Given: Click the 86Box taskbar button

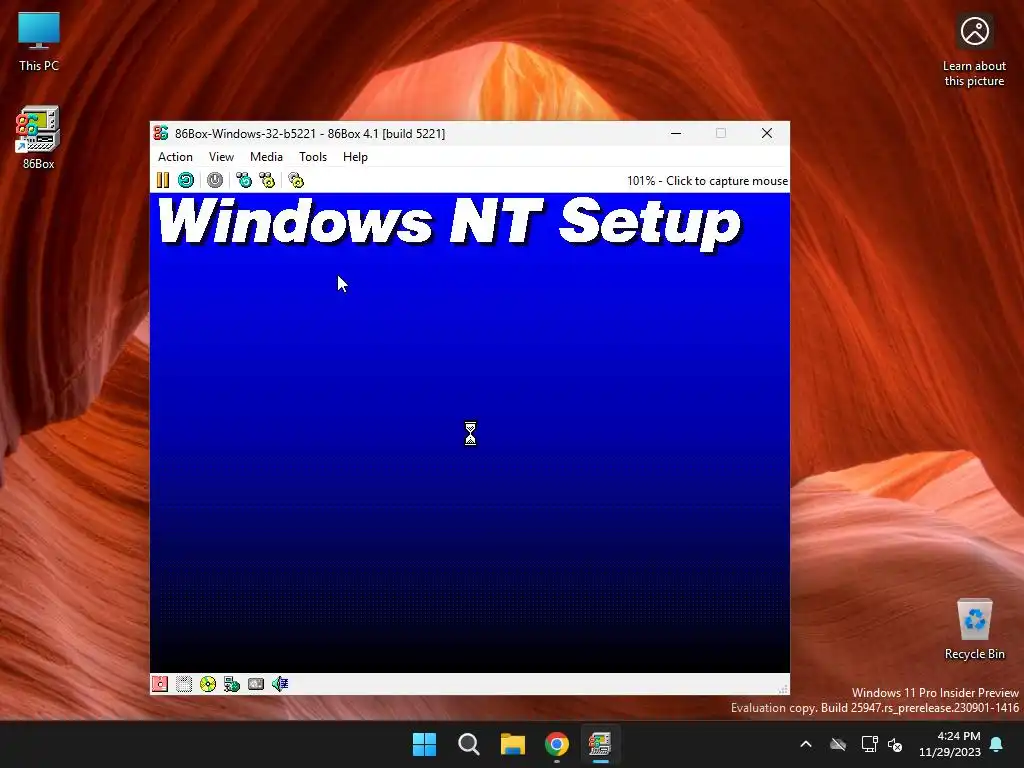Looking at the screenshot, I should point(601,744).
